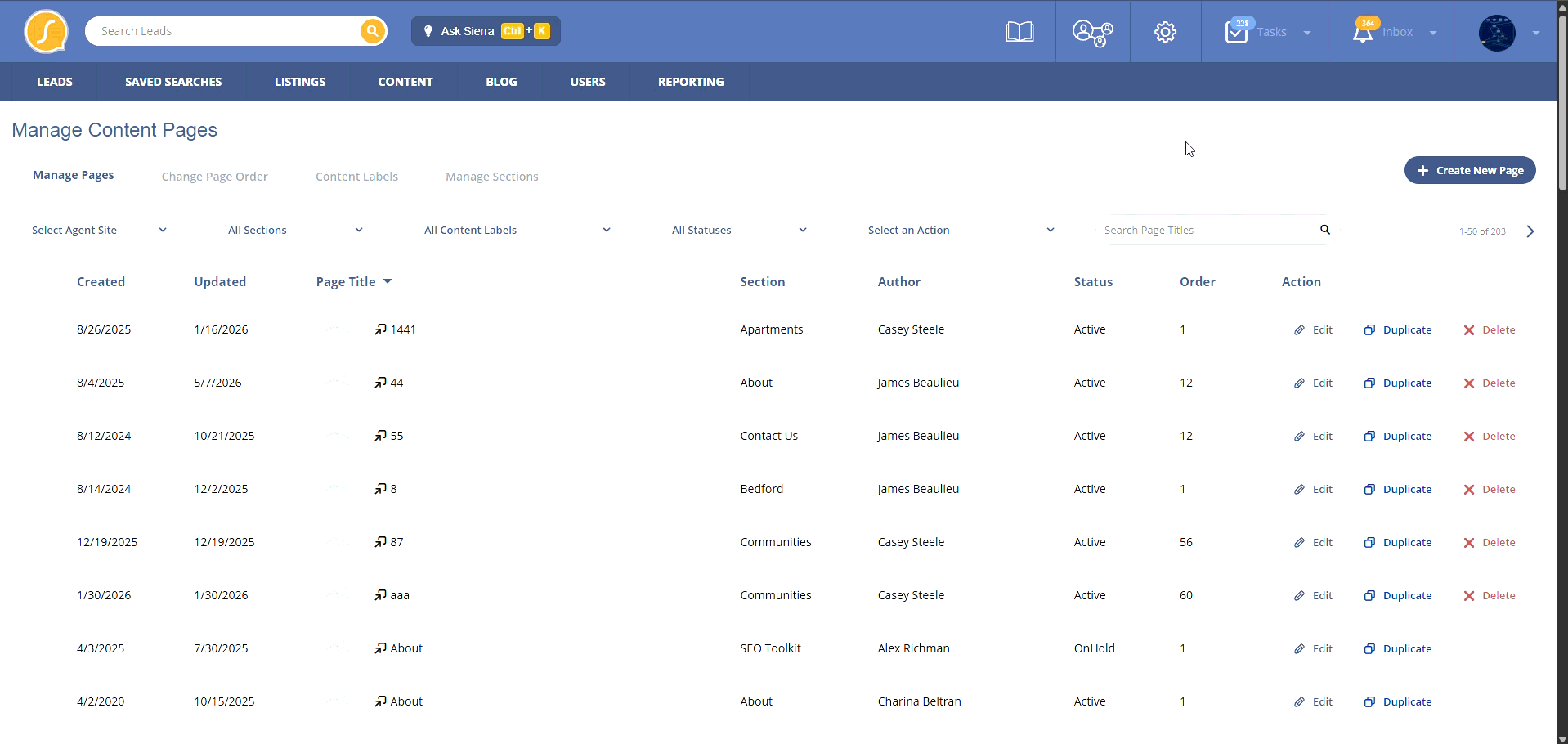Go to next page of results arrow

(1530, 231)
